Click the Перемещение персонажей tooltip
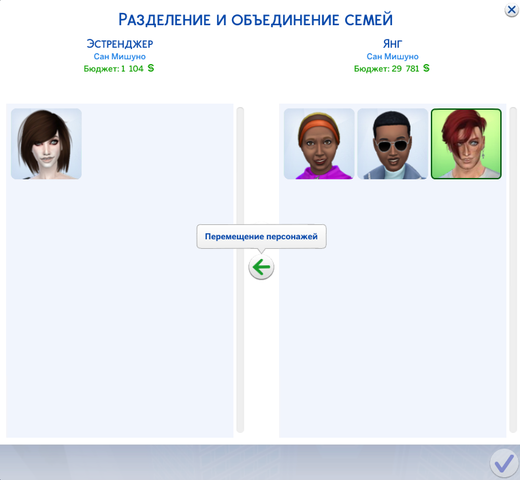520x480 pixels. coord(261,236)
